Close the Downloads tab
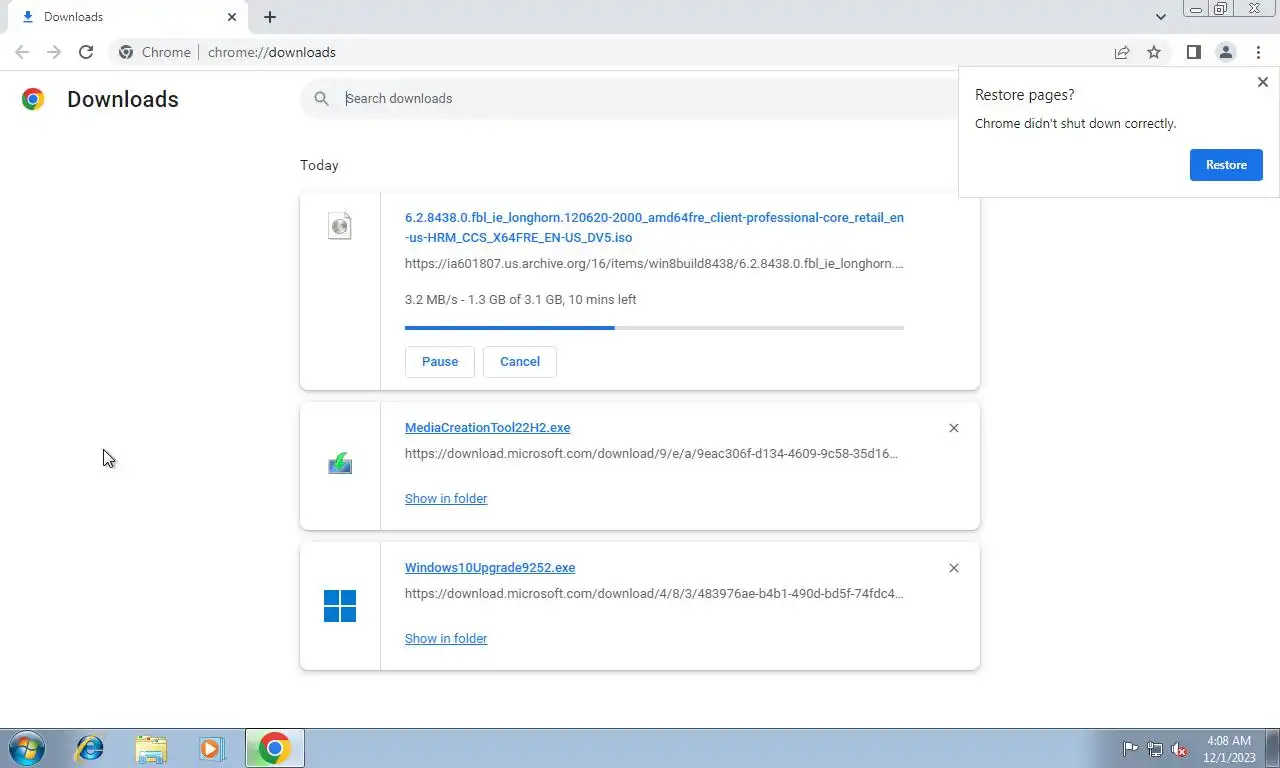The image size is (1280, 768). pos(232,17)
